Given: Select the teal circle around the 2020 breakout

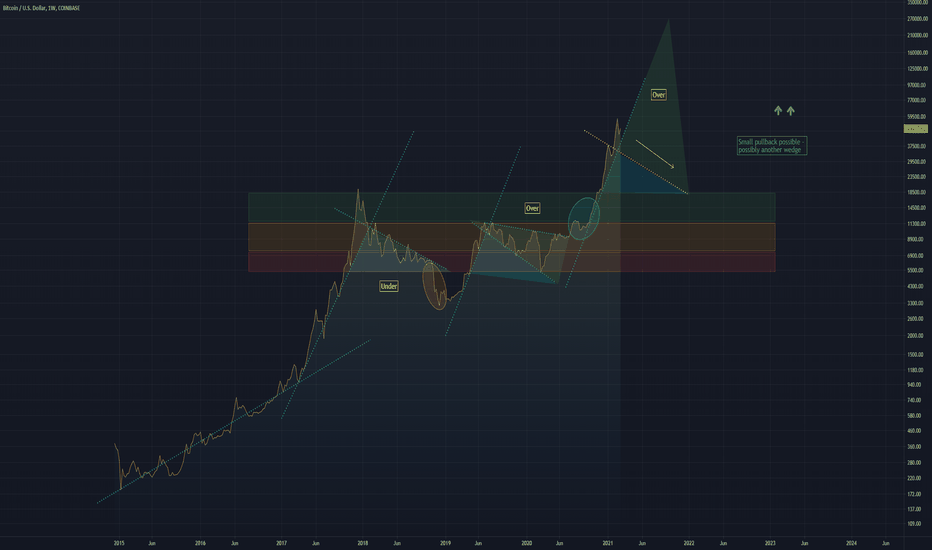Looking at the screenshot, I should (584, 218).
